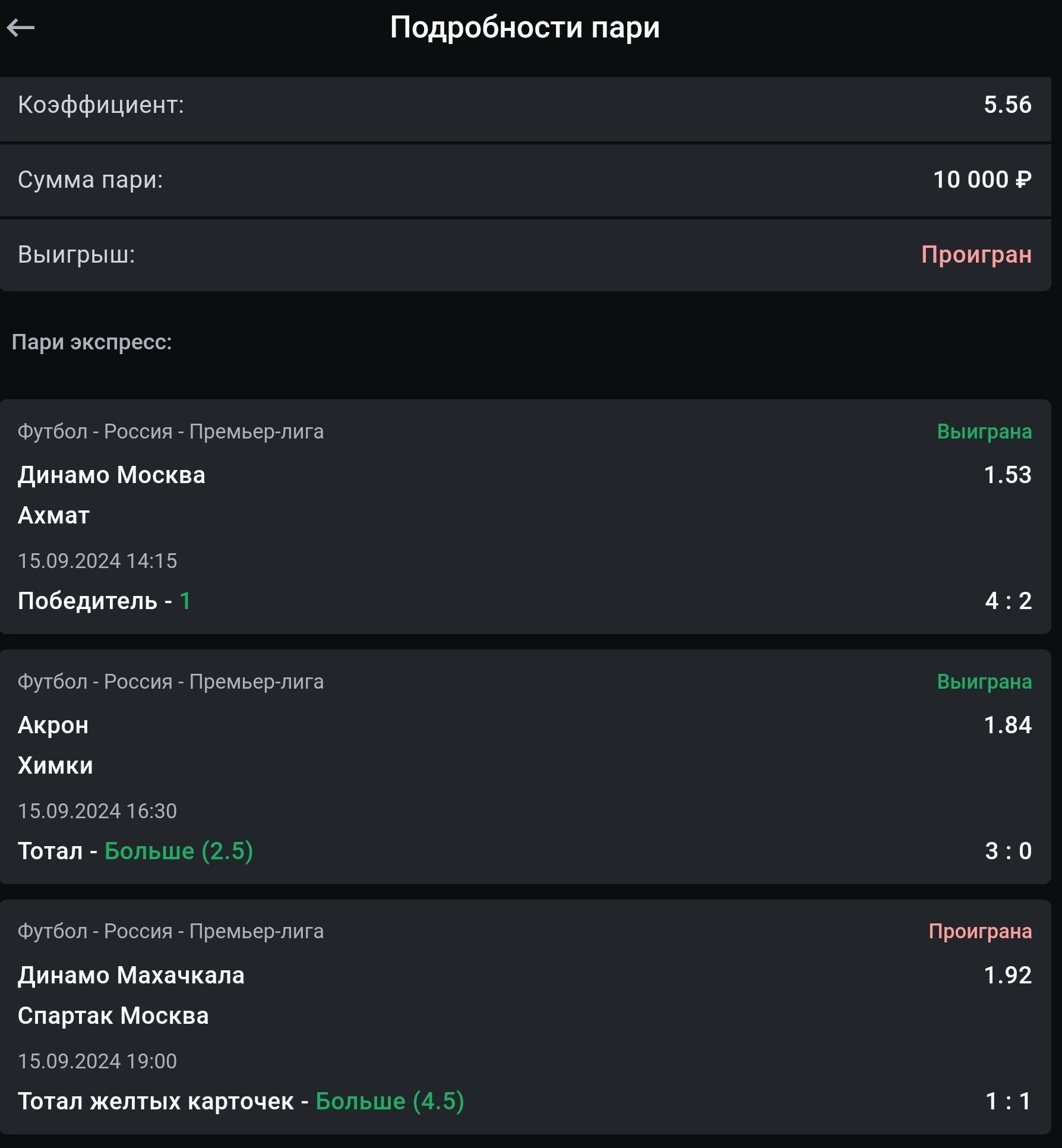Screen dimensions: 1062x1148
Task: Open the Динамо Махачкала team name
Action: (x=131, y=975)
